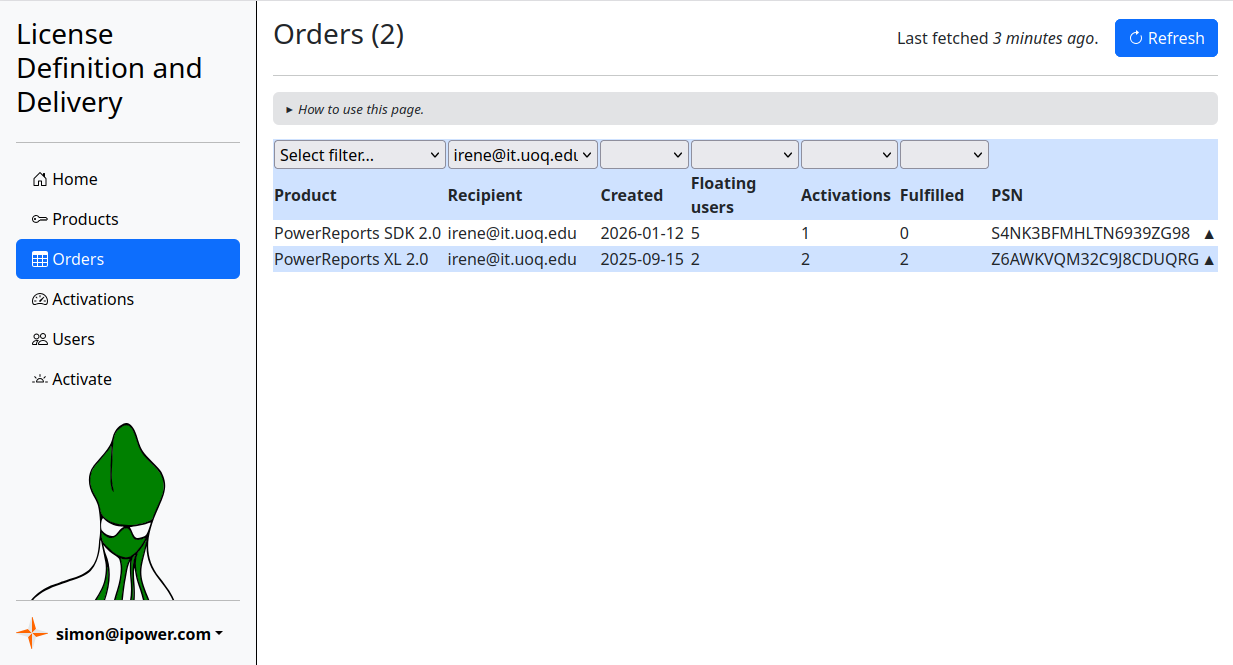Expand the PowerReports SDK 2.0 row triangle
Screen dimensions: 1233x665
pos(1208,234)
